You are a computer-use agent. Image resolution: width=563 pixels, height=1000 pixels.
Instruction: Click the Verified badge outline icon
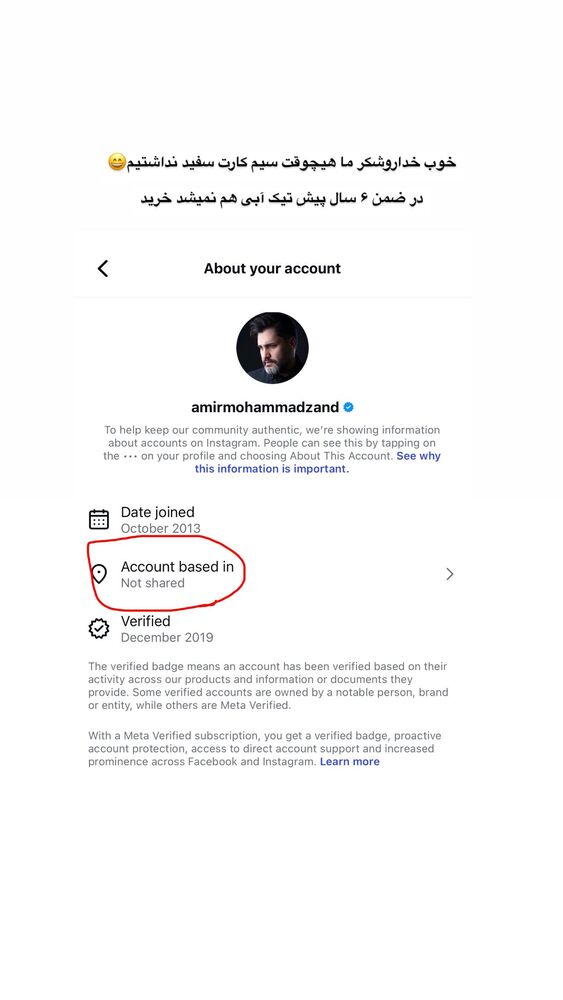99,629
